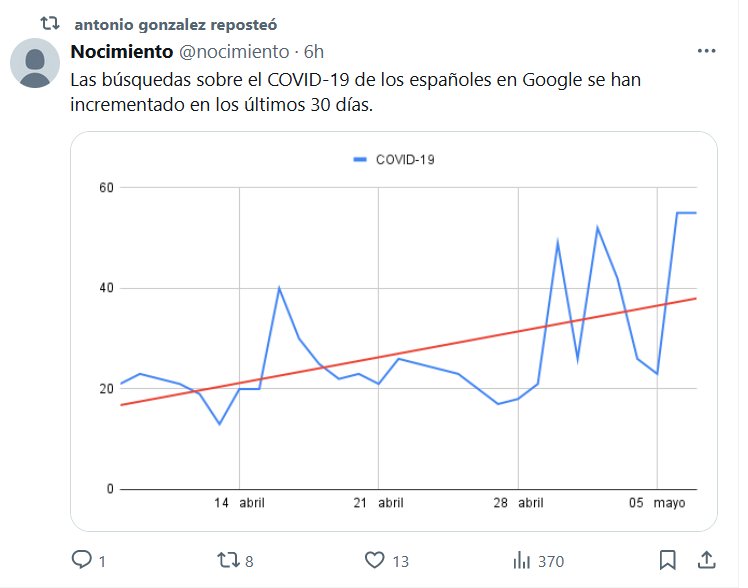748x588 pixels.
Task: Click the view count "370"
Action: tap(551, 561)
